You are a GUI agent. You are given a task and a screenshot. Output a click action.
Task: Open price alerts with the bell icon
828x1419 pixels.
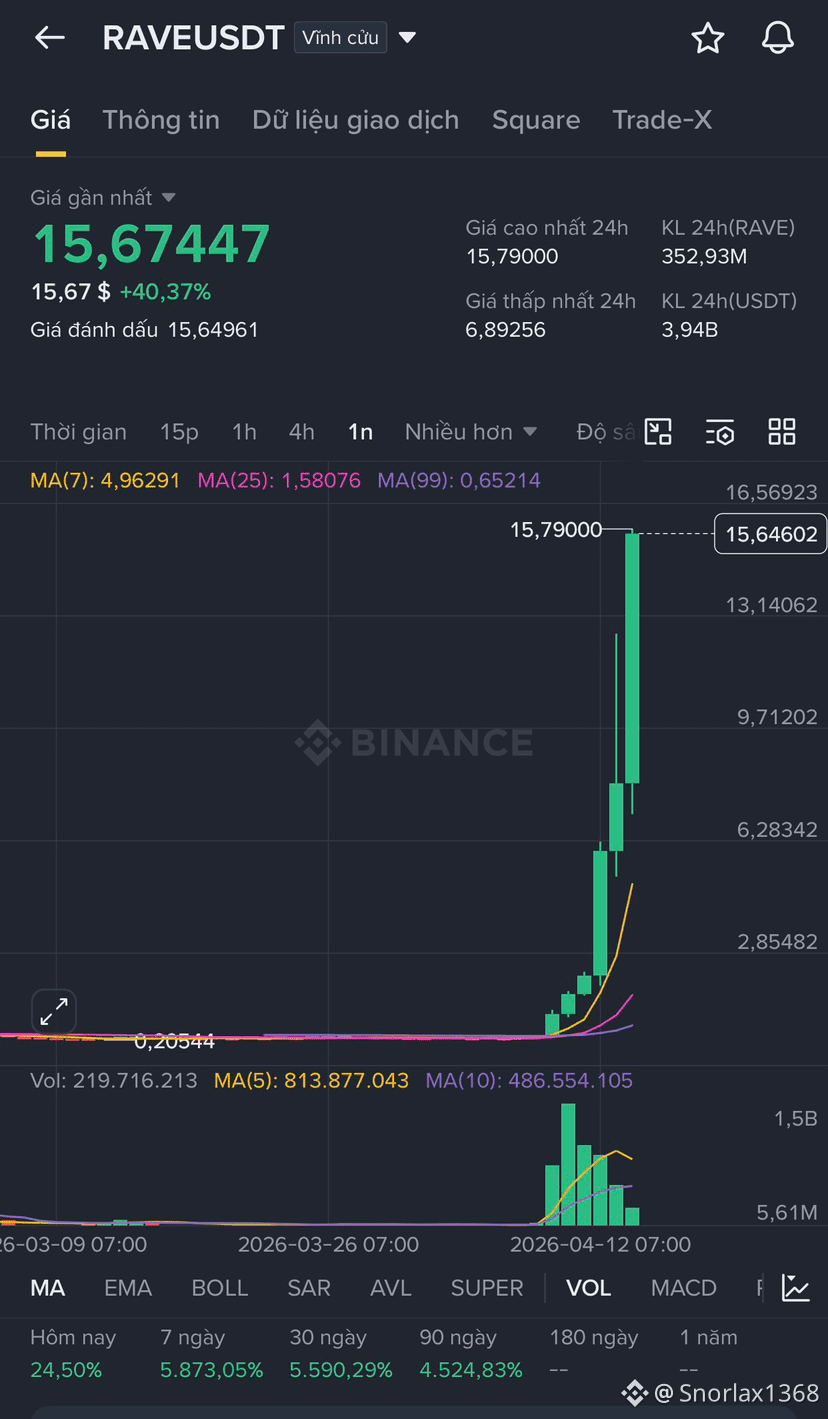(778, 38)
